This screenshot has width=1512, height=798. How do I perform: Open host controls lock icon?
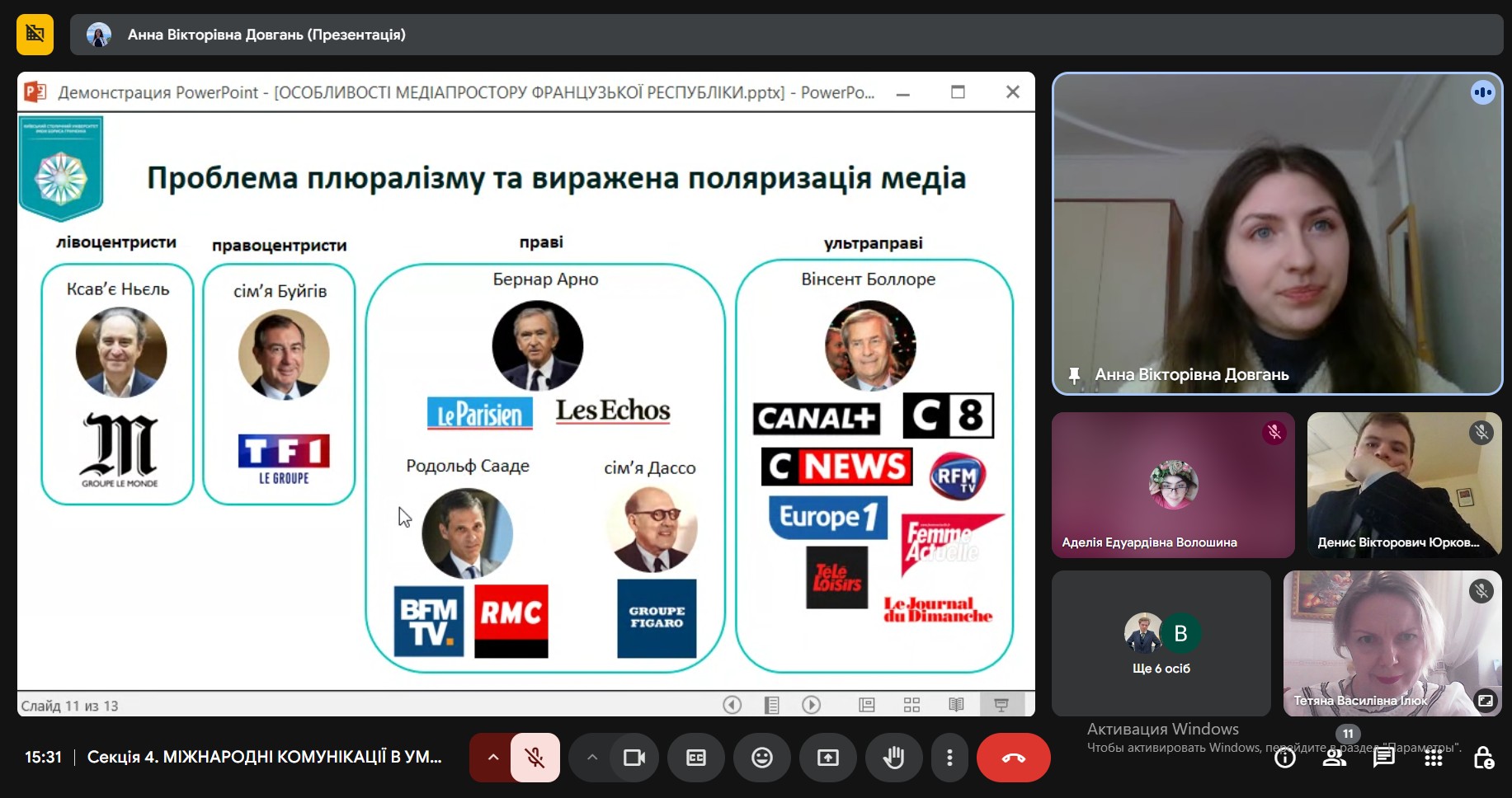[1483, 758]
